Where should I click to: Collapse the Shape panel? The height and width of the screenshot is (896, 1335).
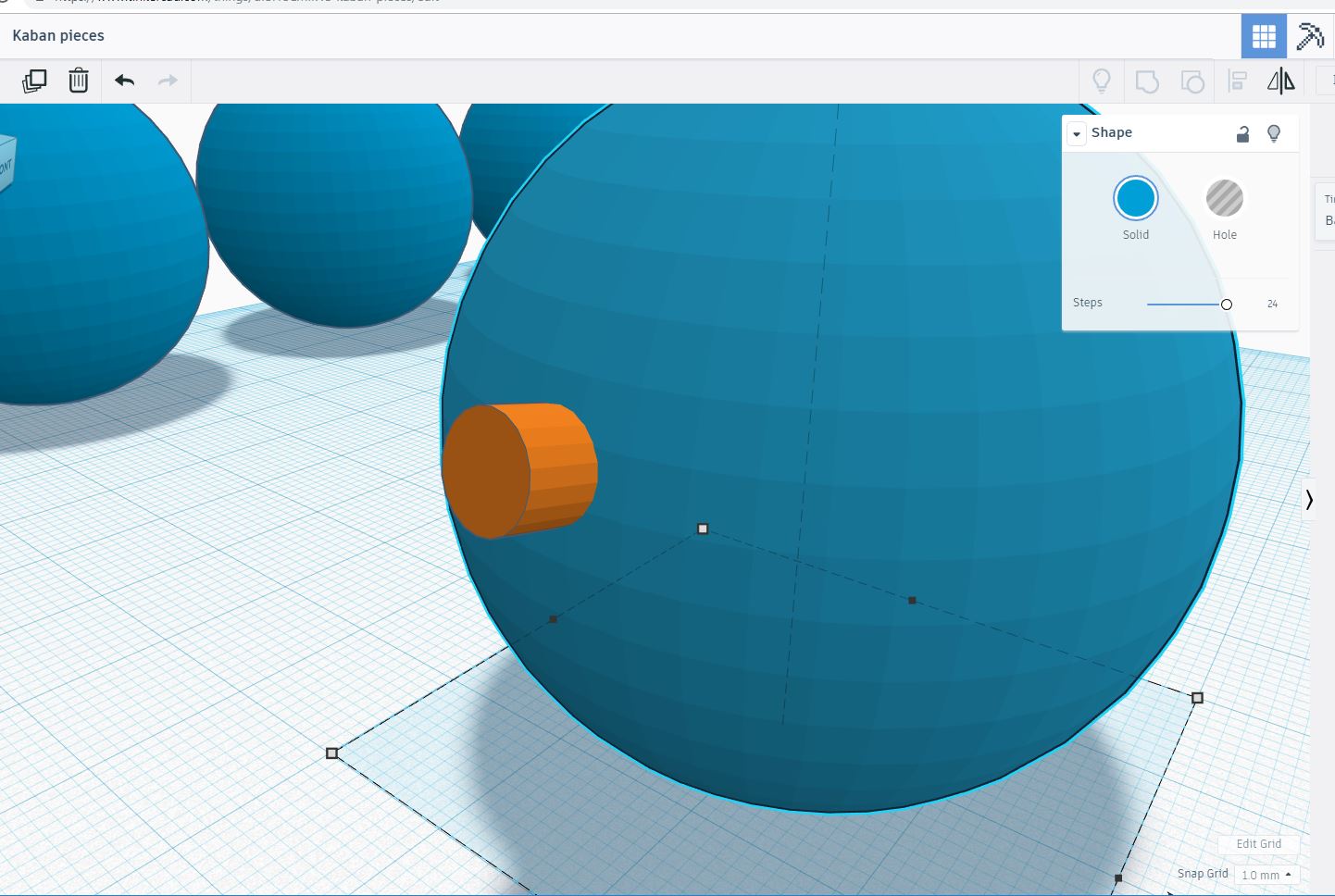1077,134
